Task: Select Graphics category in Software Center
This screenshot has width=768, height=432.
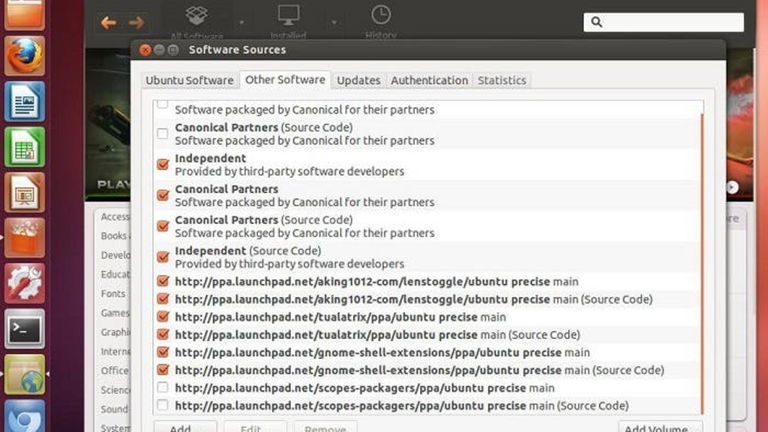Action: click(x=115, y=332)
